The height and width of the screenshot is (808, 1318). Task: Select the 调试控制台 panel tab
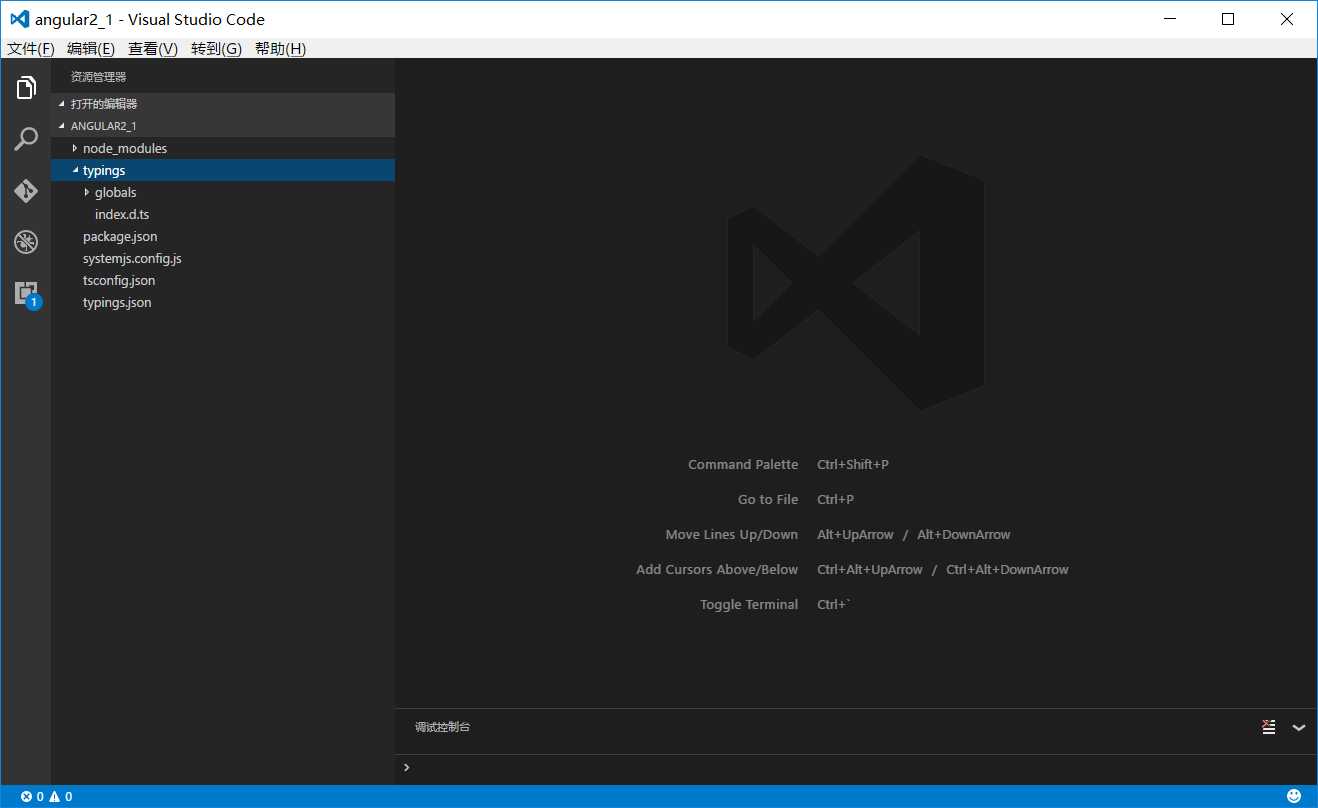[442, 727]
